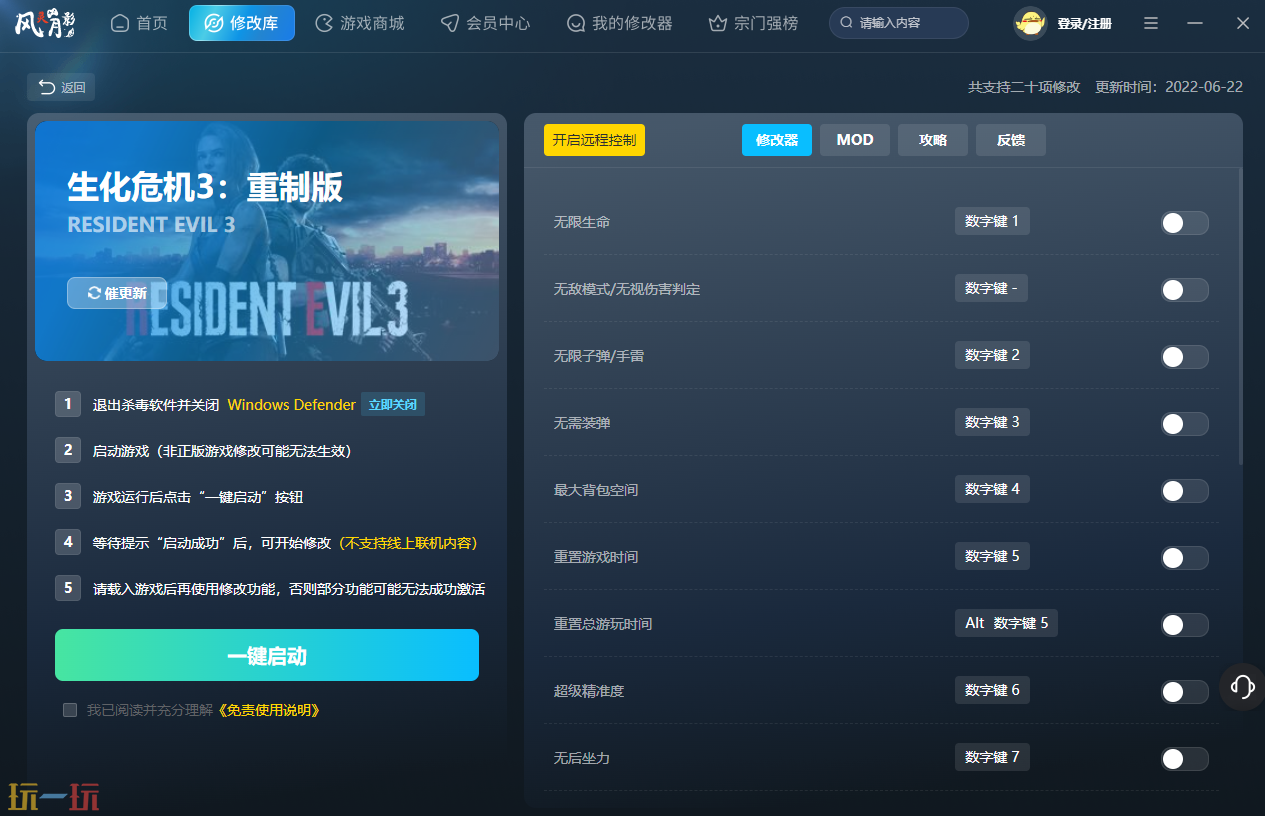
Task: Open the 宗门强榜 ranking tab
Action: pos(753,23)
